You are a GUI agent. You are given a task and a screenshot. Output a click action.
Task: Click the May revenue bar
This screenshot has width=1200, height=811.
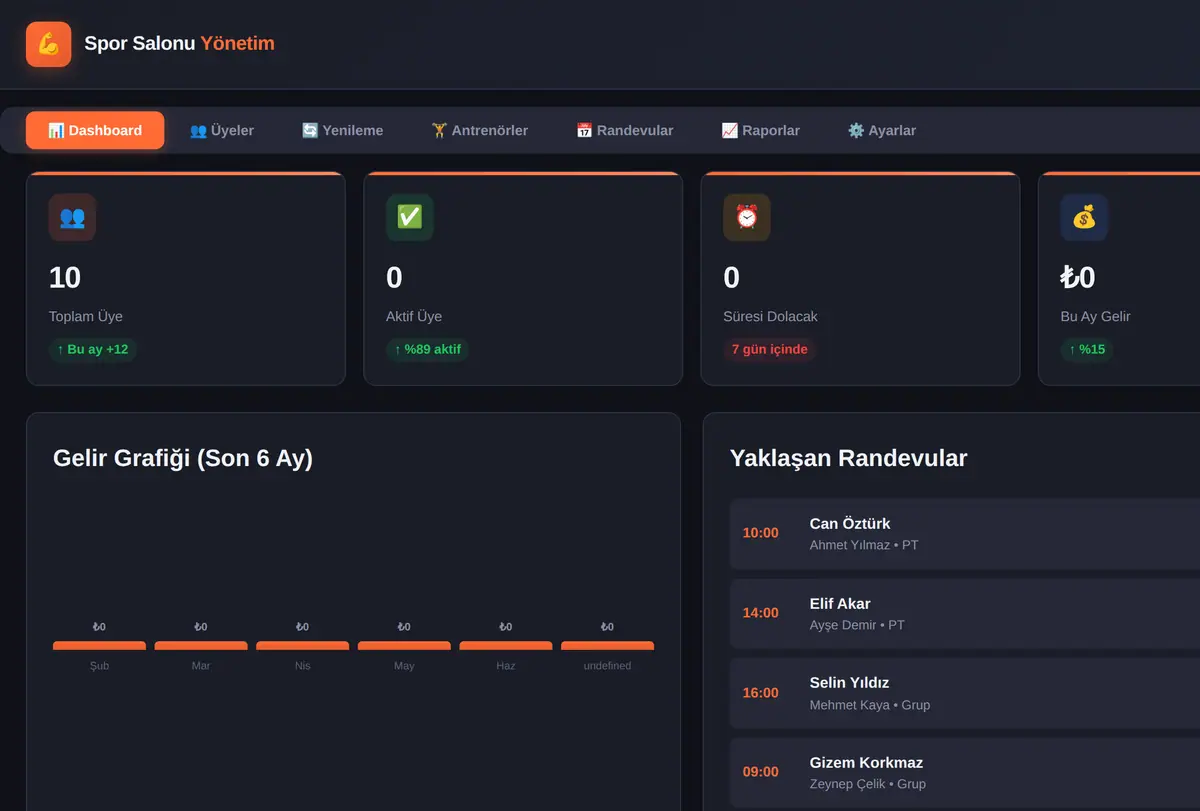tap(404, 646)
